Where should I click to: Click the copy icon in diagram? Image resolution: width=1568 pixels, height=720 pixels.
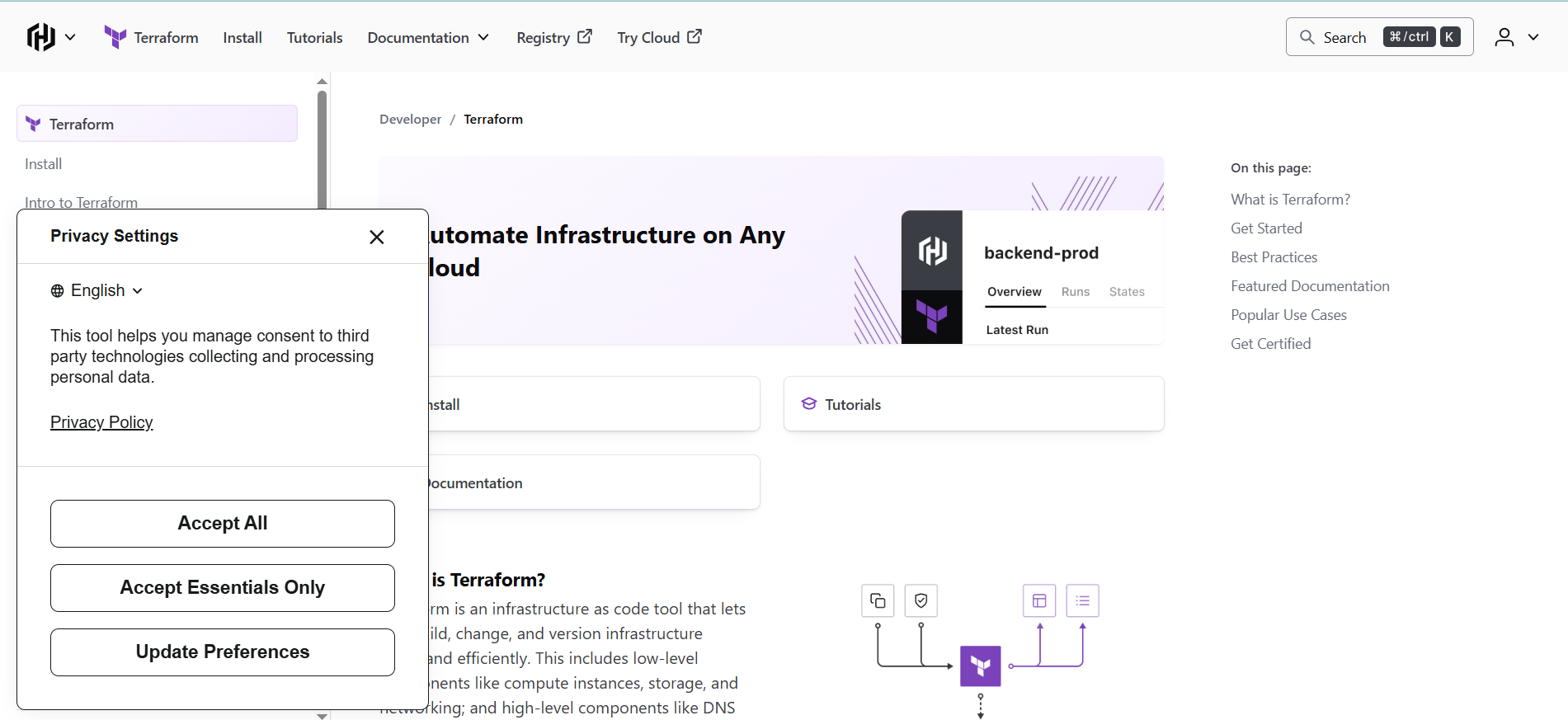click(x=878, y=600)
